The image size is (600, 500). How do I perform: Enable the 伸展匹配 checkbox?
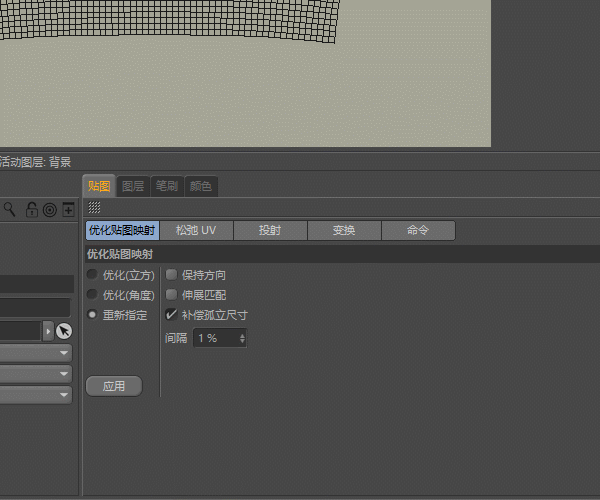(x=172, y=295)
